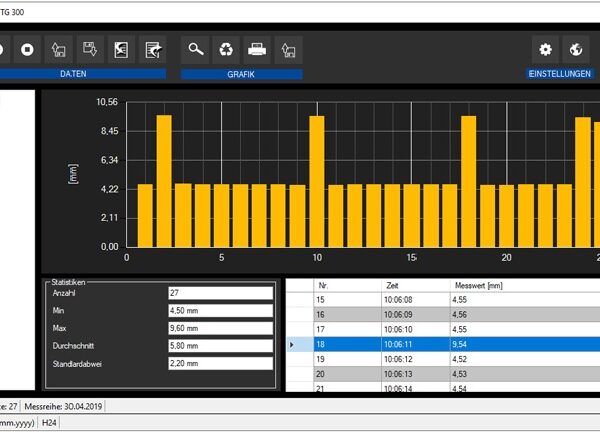Click the tall chart bar at measurement 18
Viewport: 600px width, 432px height.
point(469,182)
